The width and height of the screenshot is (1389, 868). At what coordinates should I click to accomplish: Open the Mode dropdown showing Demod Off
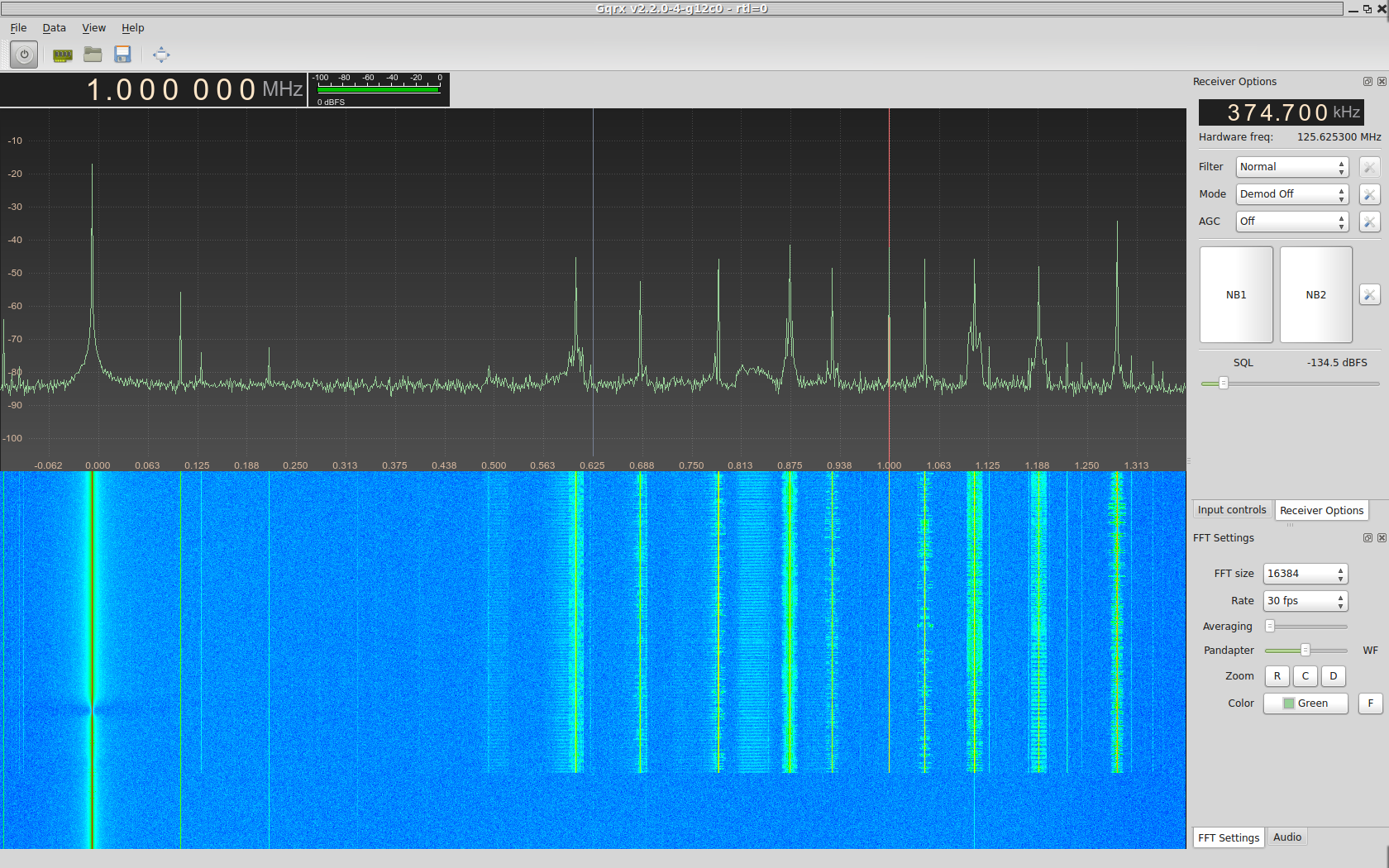(1291, 194)
